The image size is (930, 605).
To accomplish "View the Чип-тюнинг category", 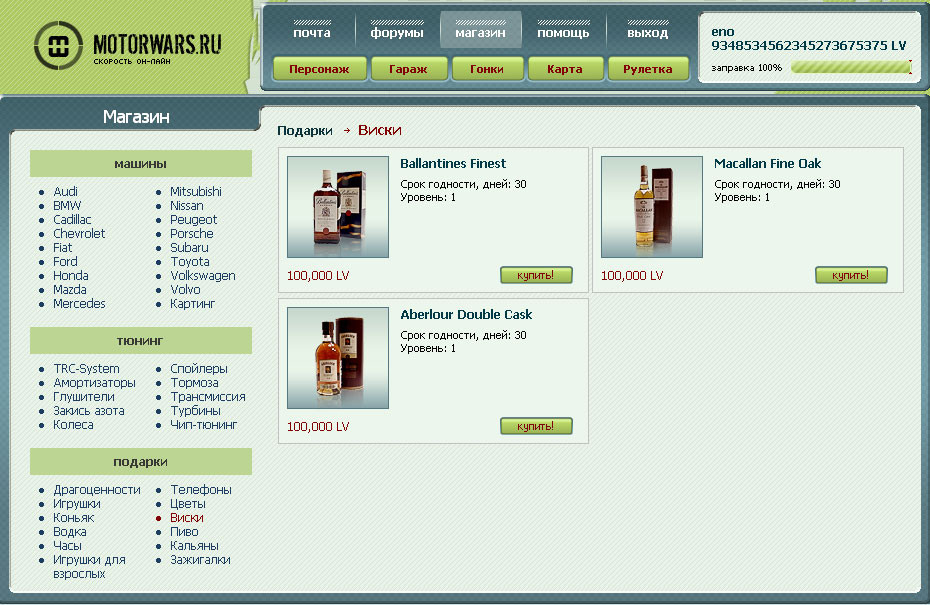I will point(203,425).
